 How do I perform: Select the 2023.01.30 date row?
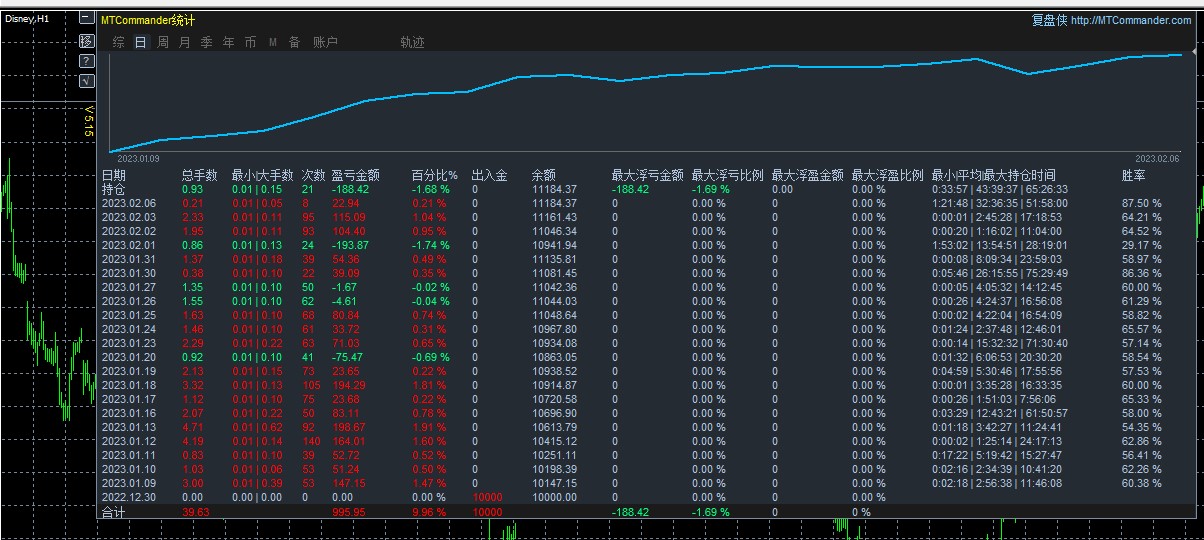[129, 273]
